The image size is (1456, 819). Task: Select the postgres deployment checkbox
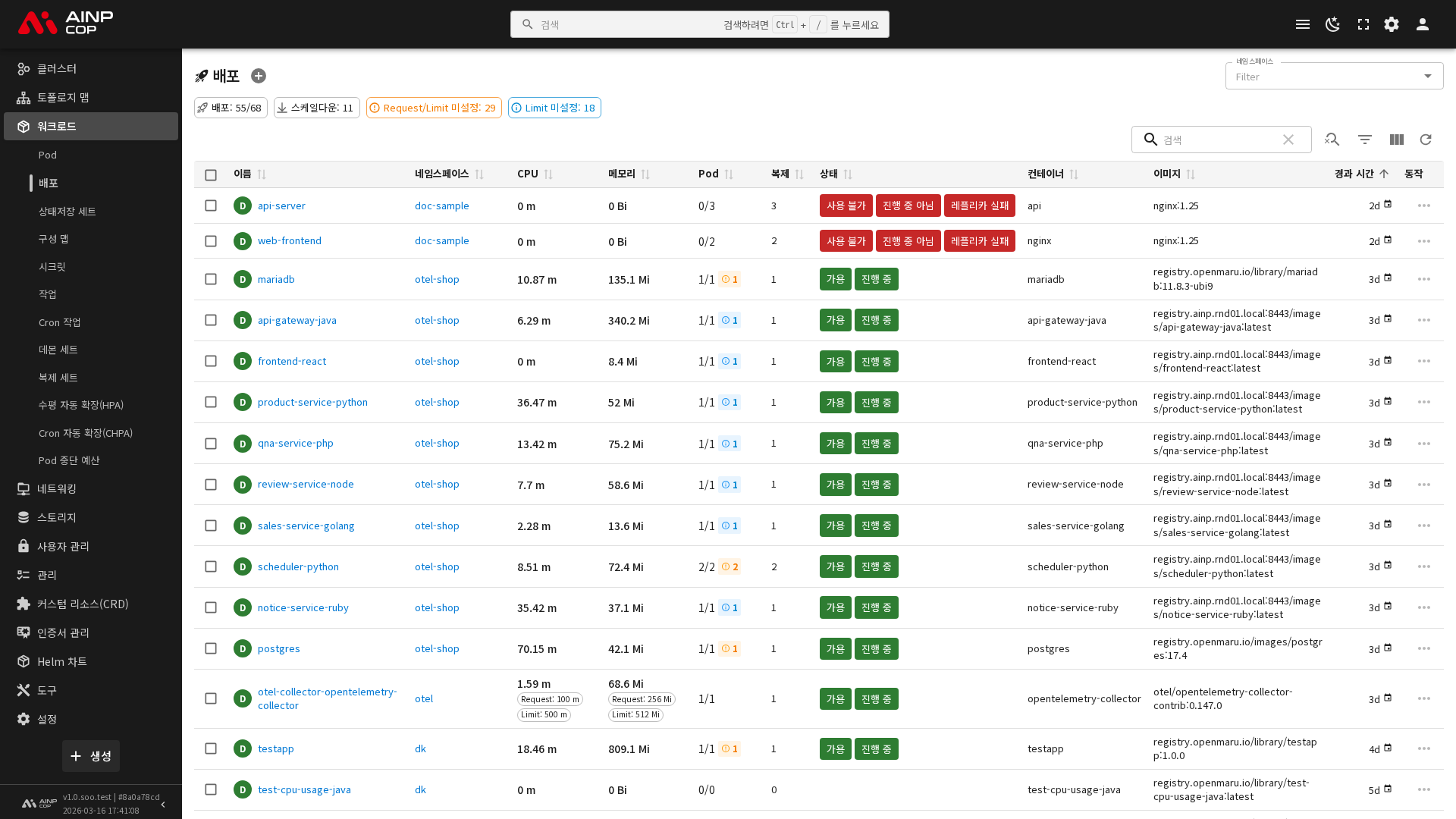(x=211, y=648)
